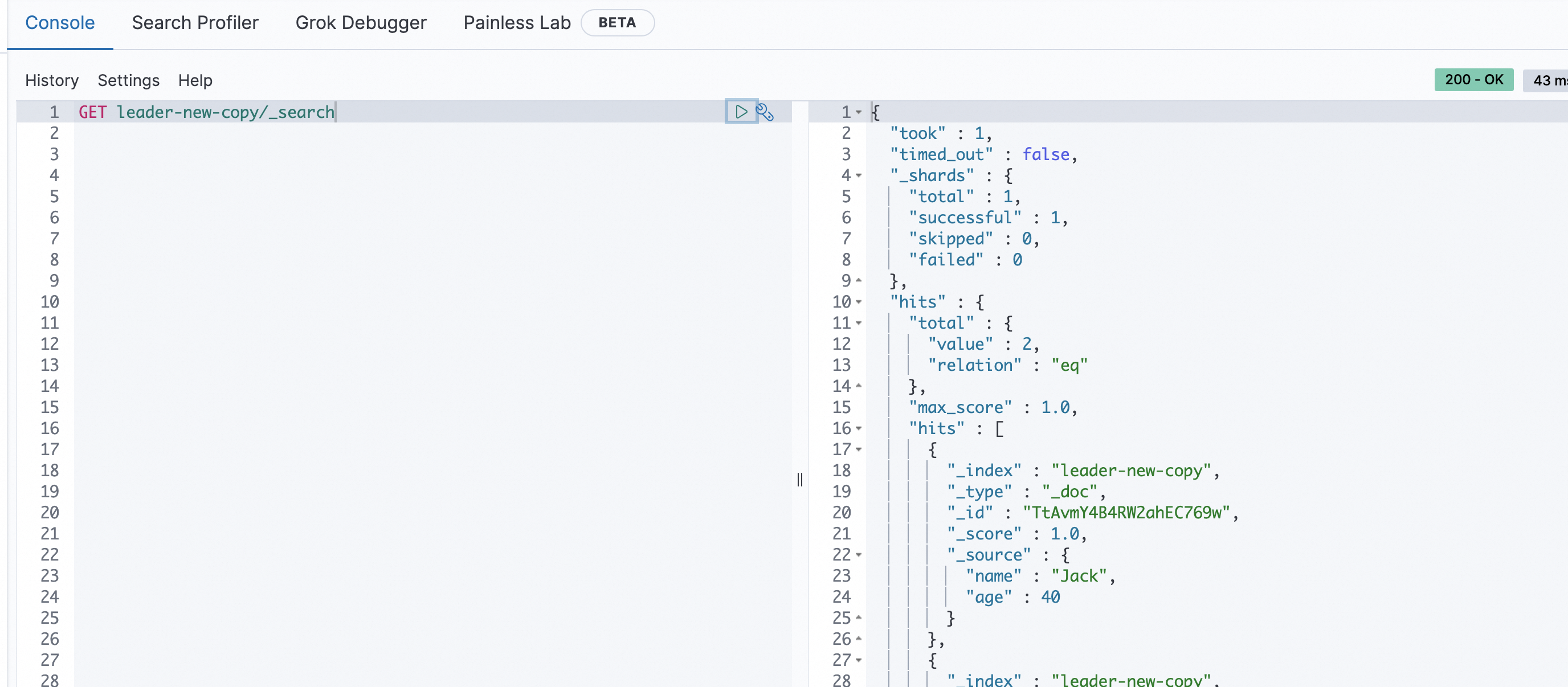The height and width of the screenshot is (687, 1568).
Task: Collapse the "total" object at line 11
Action: [x=858, y=323]
